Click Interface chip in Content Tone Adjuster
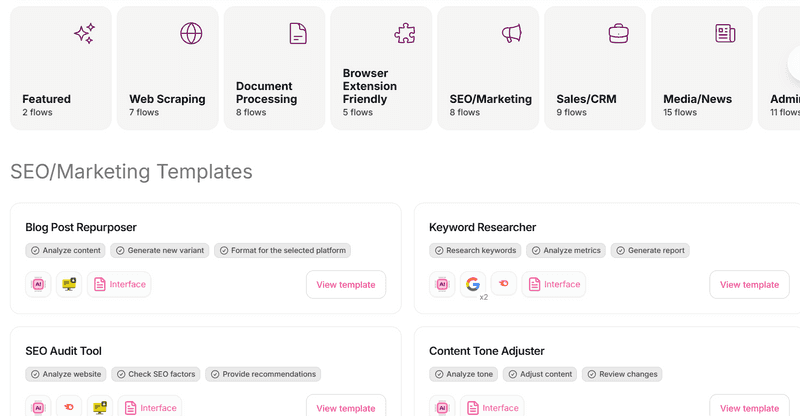This screenshot has width=800, height=416. 492,407
